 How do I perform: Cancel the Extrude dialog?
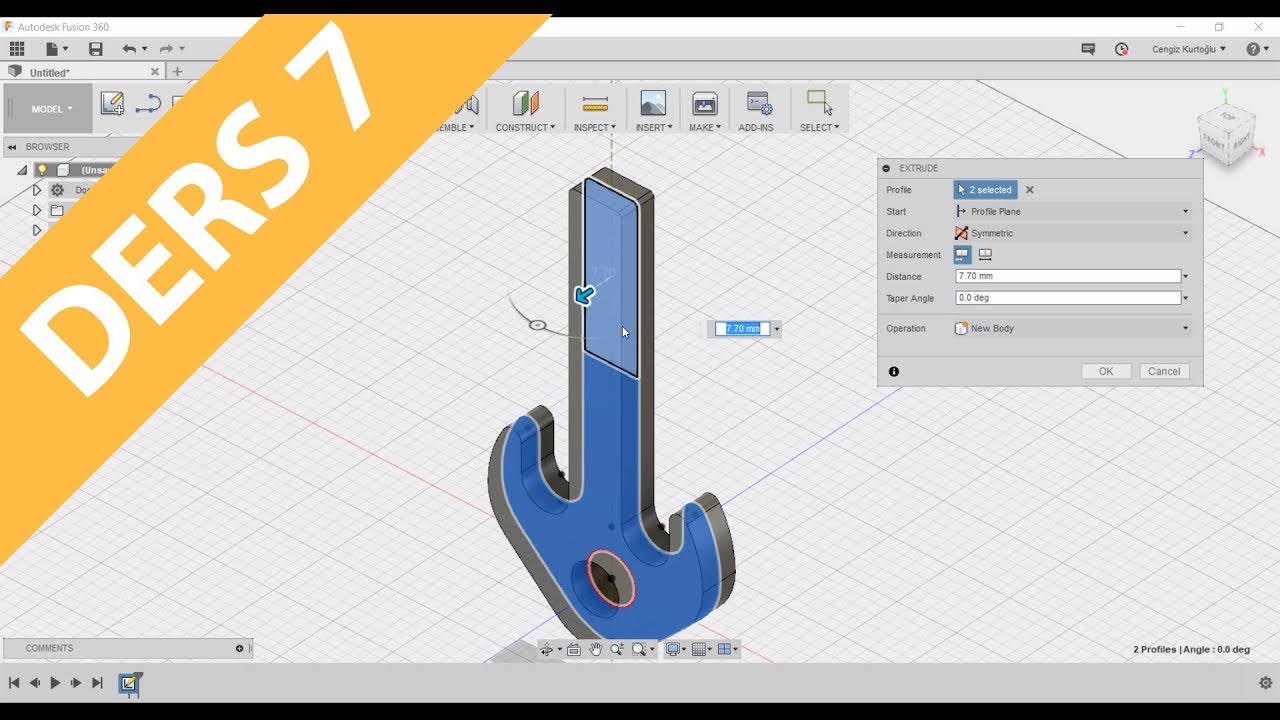(x=1164, y=371)
